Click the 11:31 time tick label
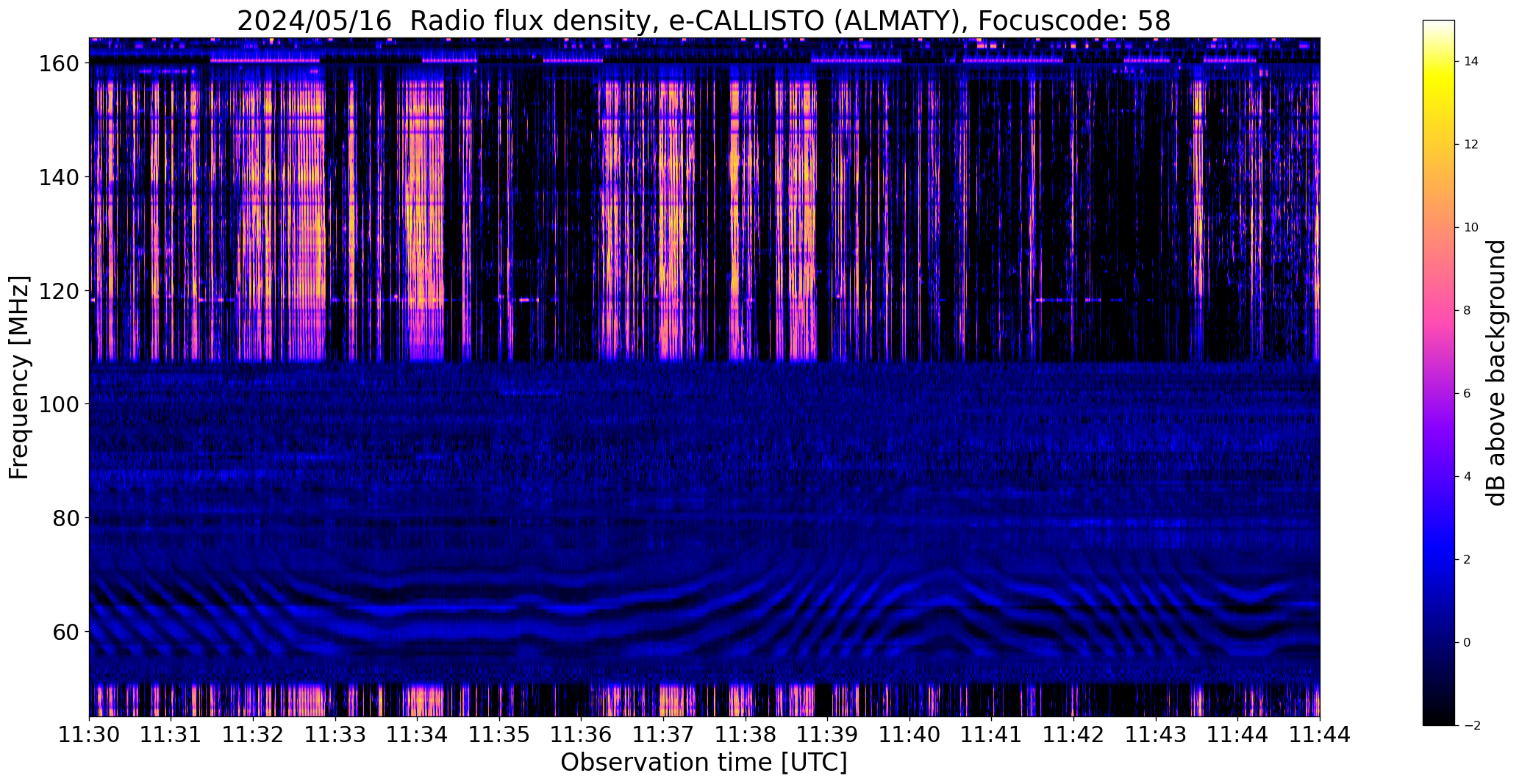1519x784 pixels. pos(171,734)
